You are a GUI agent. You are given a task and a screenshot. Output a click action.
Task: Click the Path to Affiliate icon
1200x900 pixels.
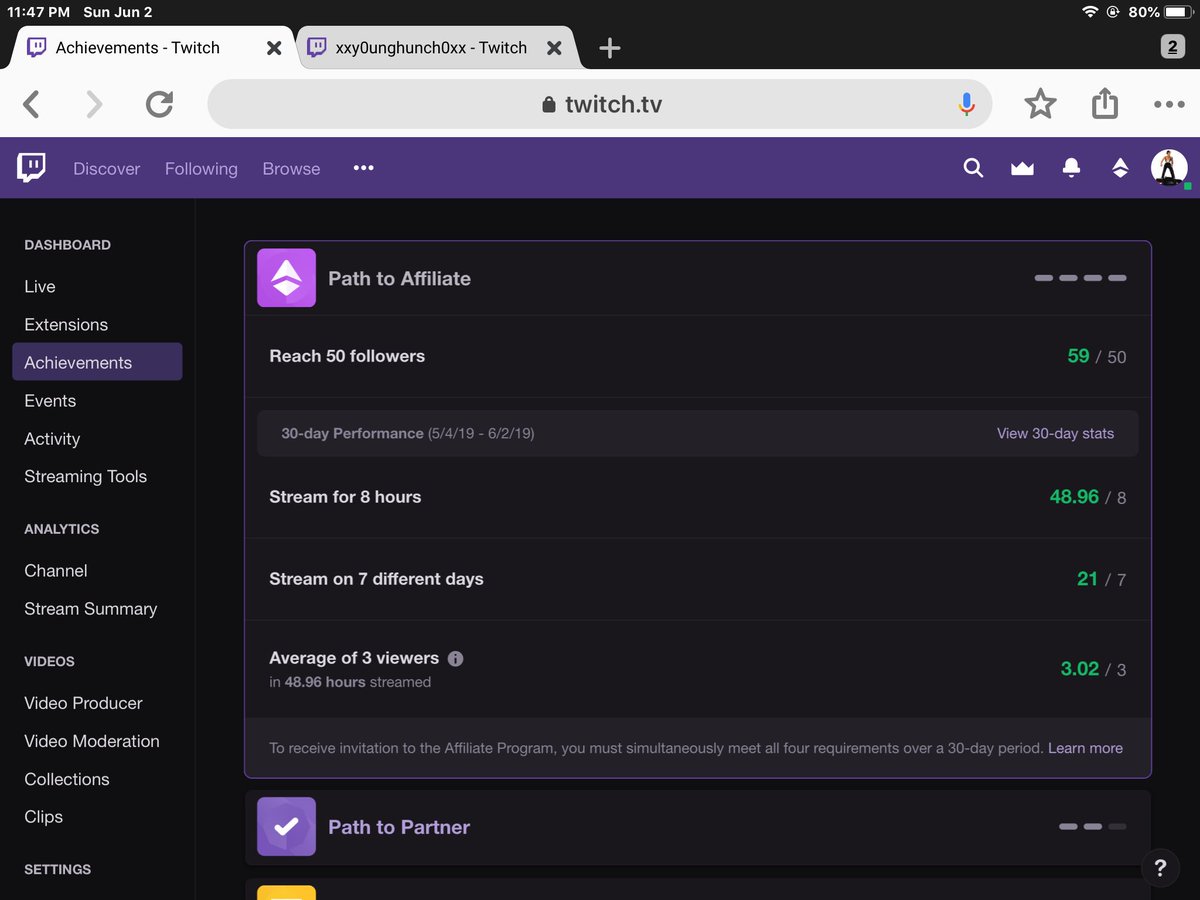tap(286, 278)
